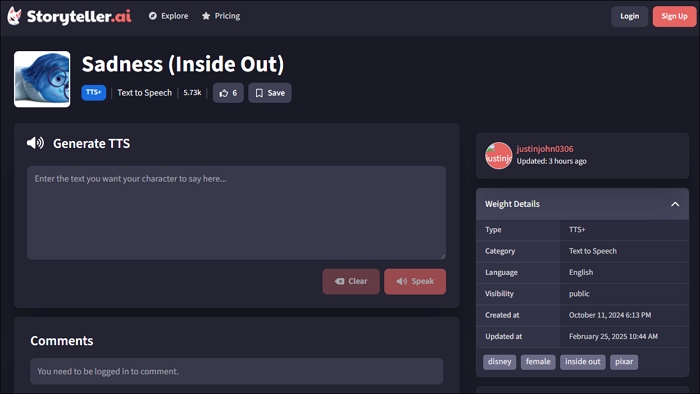Click the TTS+ type value in details

pyautogui.click(x=577, y=229)
